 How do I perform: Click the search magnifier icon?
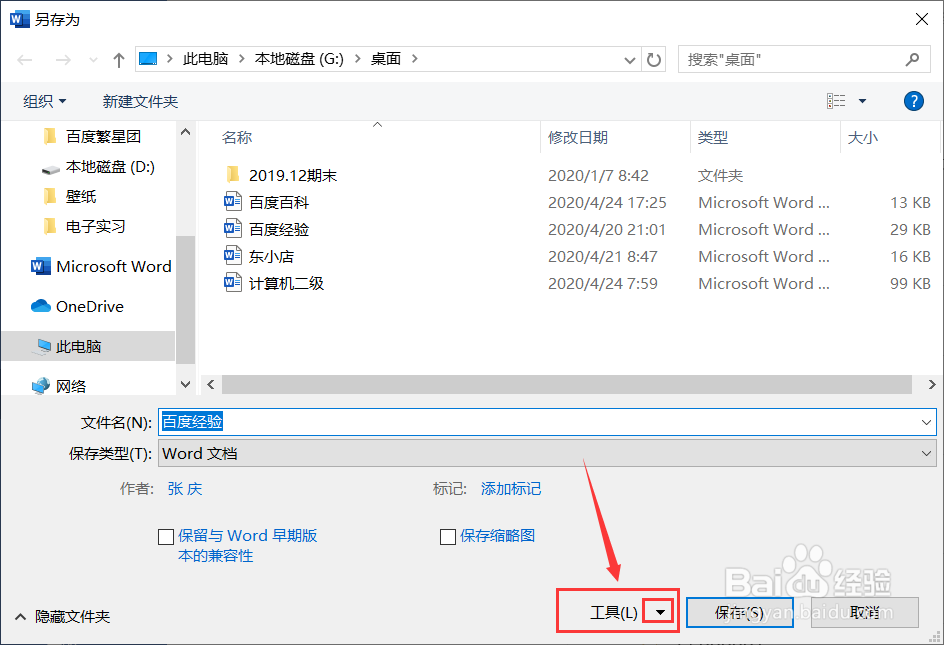912,59
